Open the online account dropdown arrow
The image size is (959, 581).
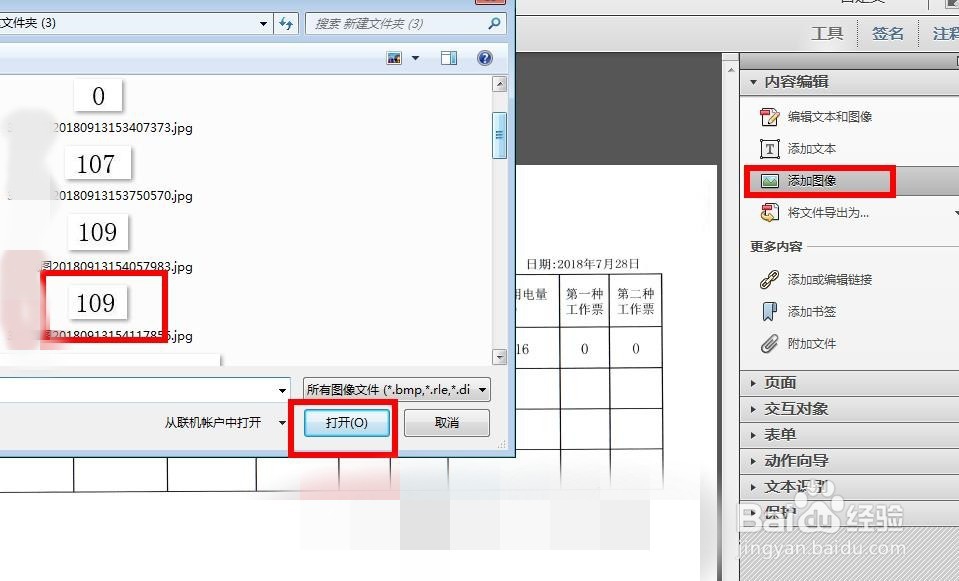(x=282, y=423)
